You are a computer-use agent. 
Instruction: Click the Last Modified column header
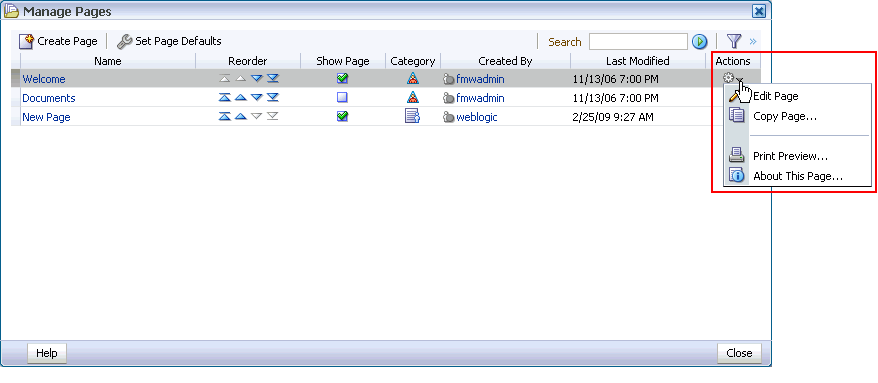tap(638, 61)
